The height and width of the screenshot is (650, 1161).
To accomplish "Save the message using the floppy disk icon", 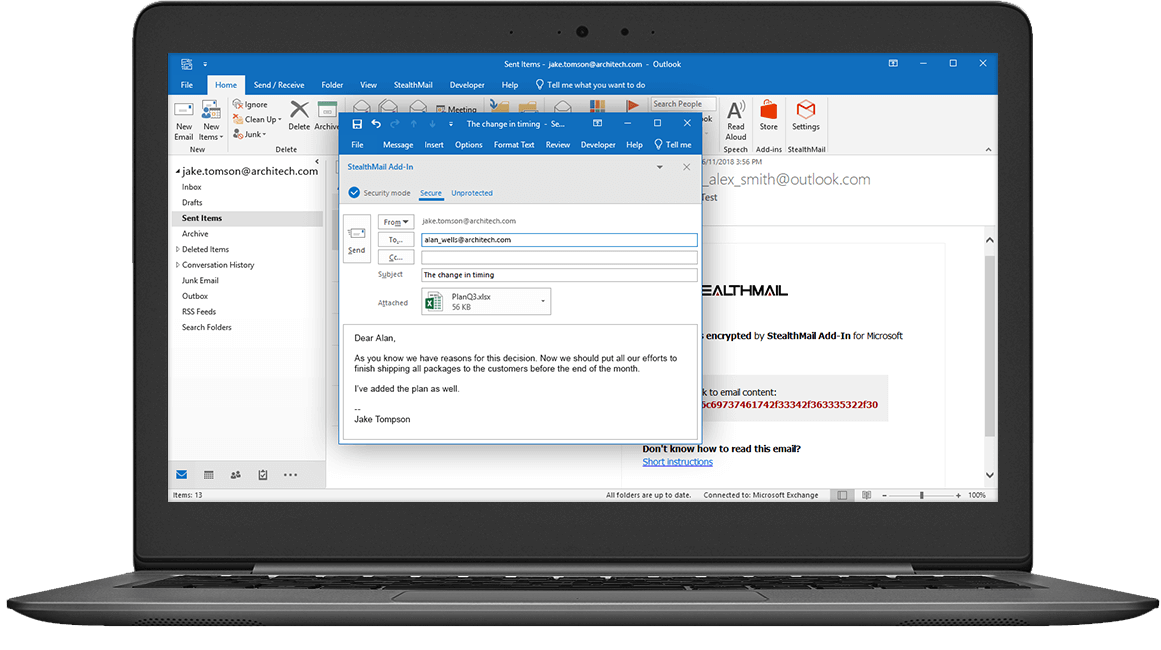I will [358, 124].
